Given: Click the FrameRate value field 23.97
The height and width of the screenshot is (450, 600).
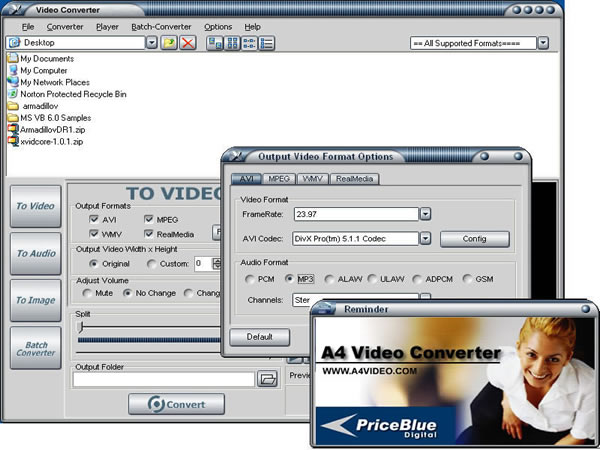Looking at the screenshot, I should click(x=356, y=214).
